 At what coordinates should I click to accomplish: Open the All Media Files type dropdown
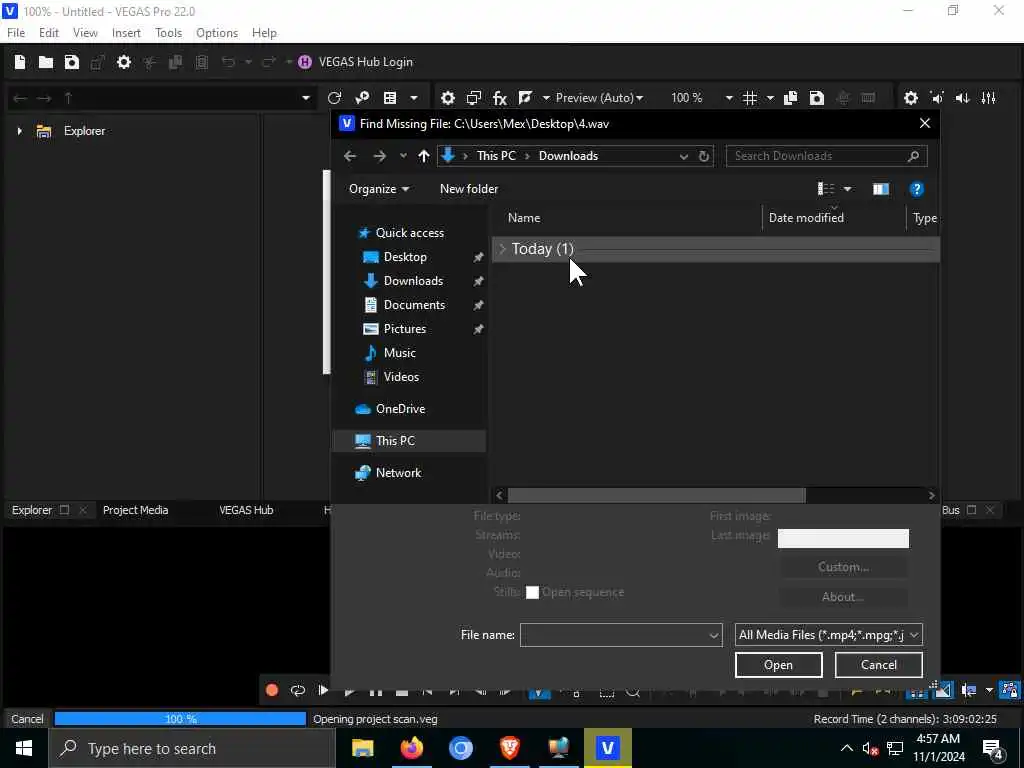(828, 635)
